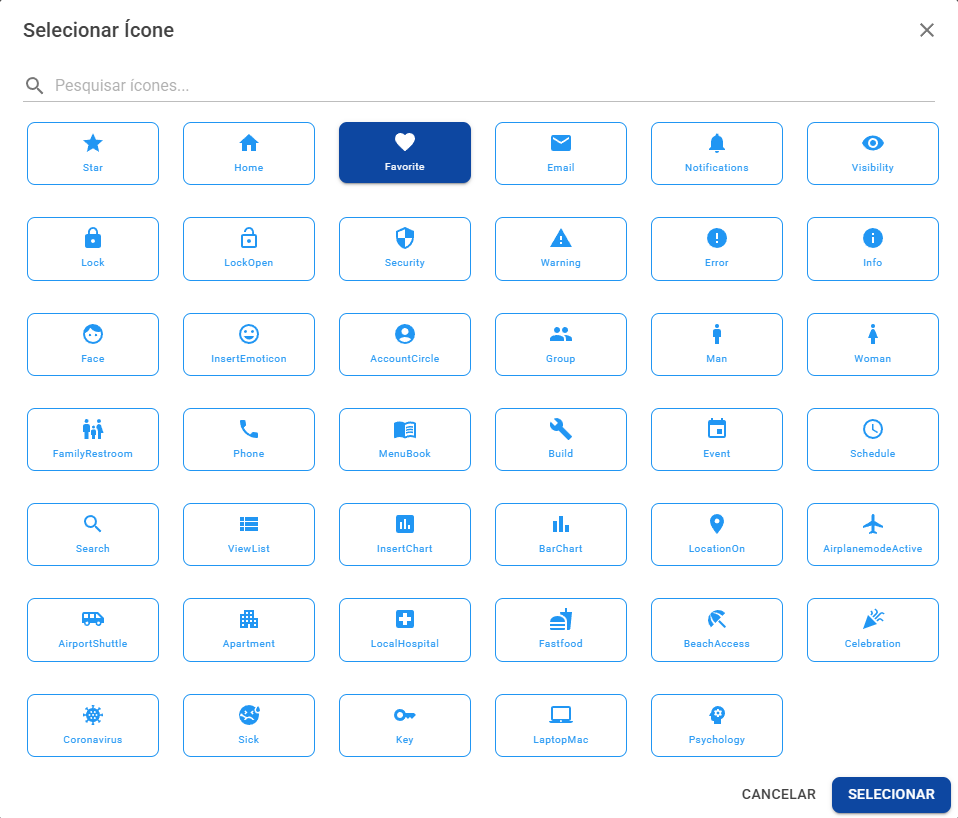Select the BarChart icon
This screenshot has height=818, width=958.
pyautogui.click(x=561, y=535)
